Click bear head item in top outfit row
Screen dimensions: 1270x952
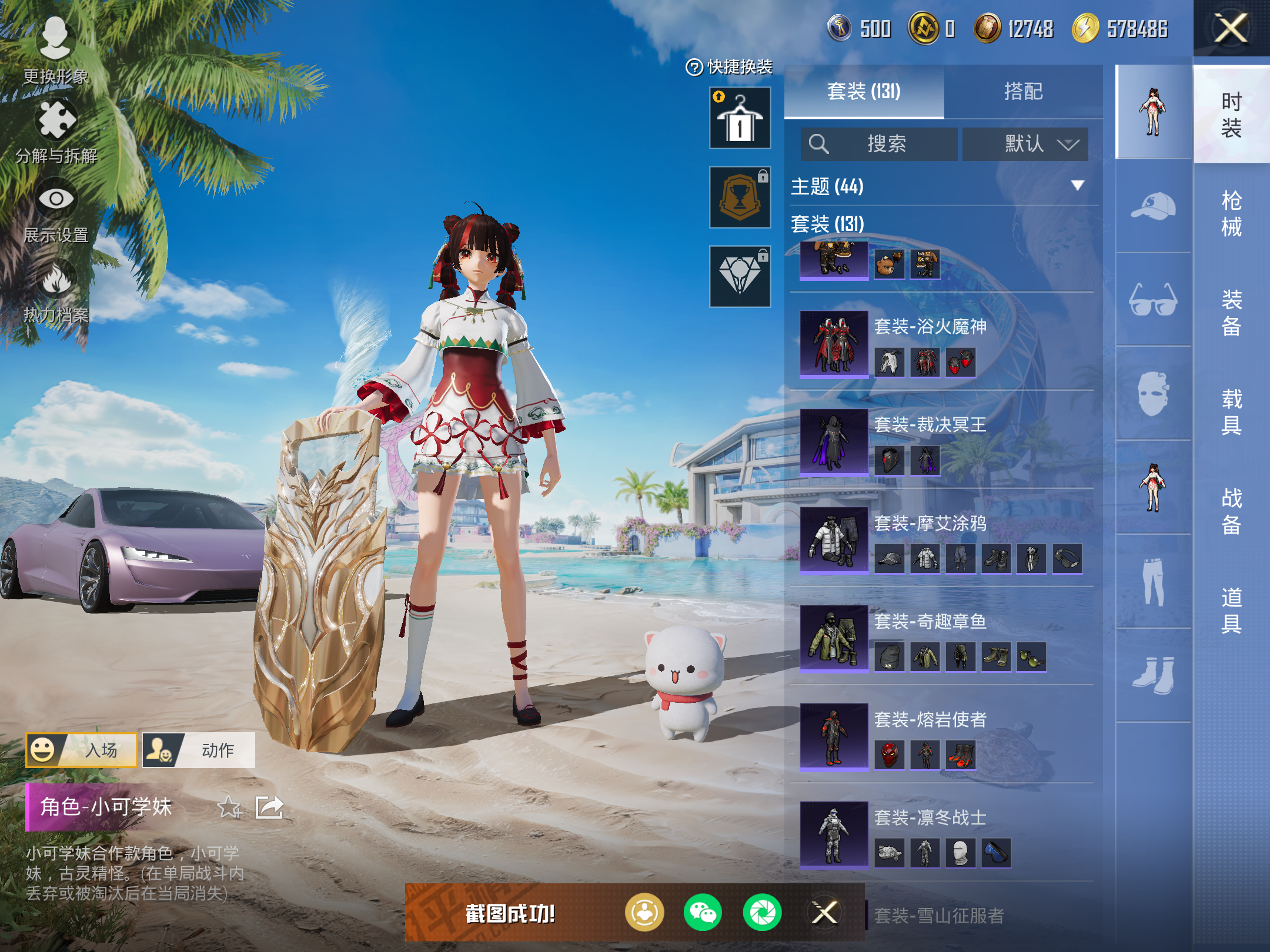coord(890,264)
